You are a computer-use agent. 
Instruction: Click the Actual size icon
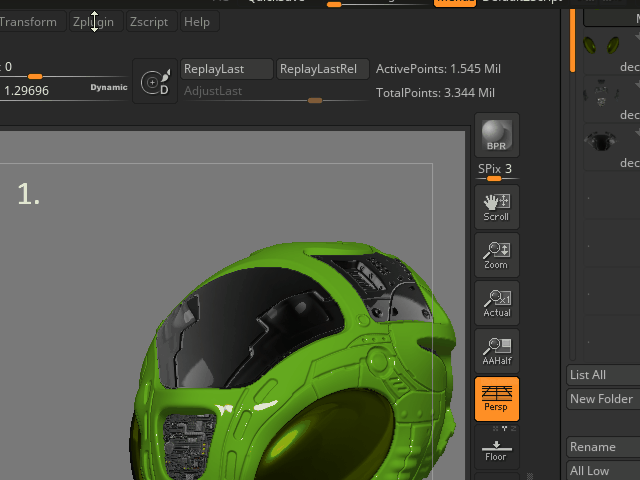(x=496, y=303)
